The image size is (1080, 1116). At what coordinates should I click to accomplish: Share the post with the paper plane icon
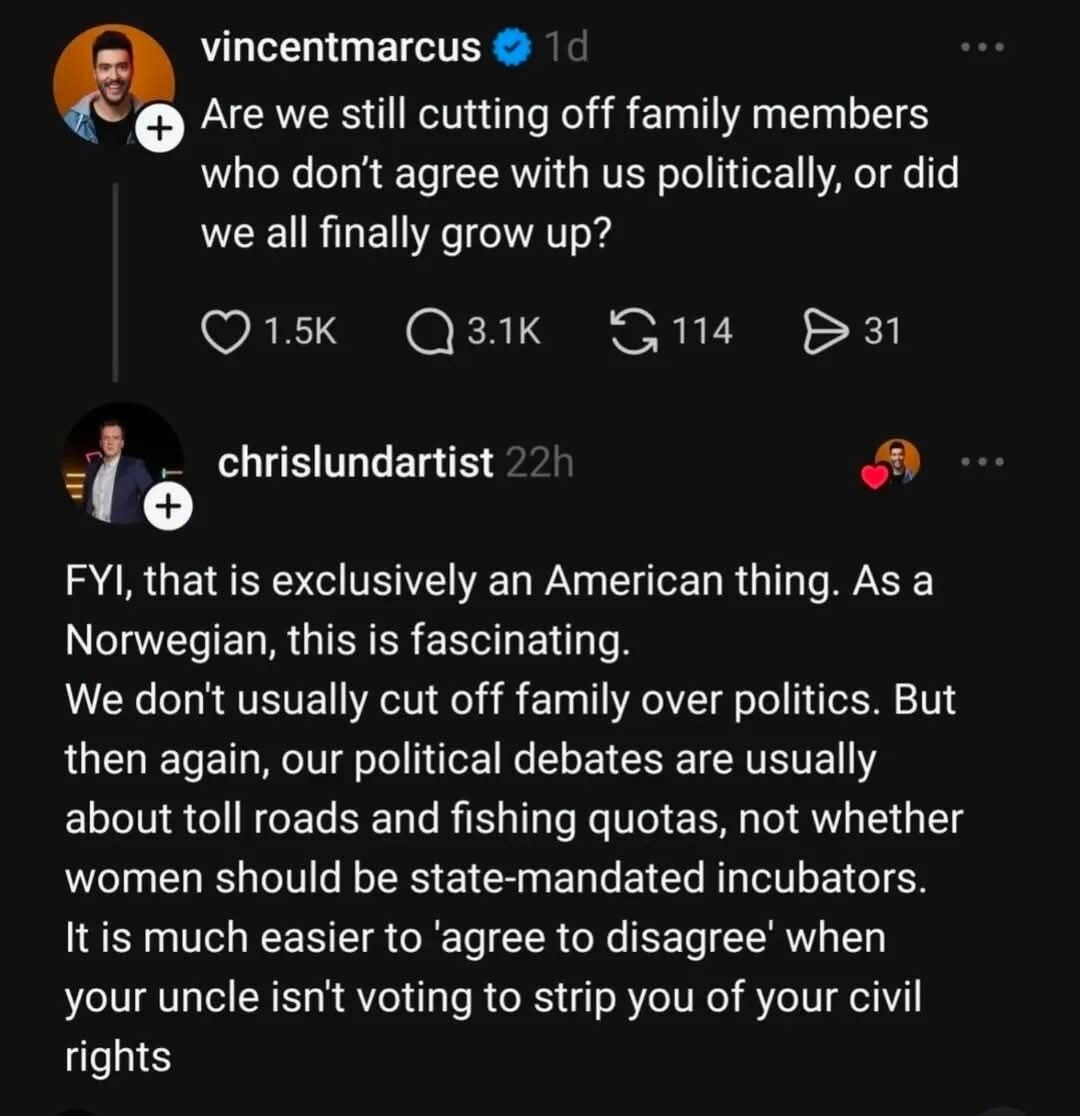826,331
